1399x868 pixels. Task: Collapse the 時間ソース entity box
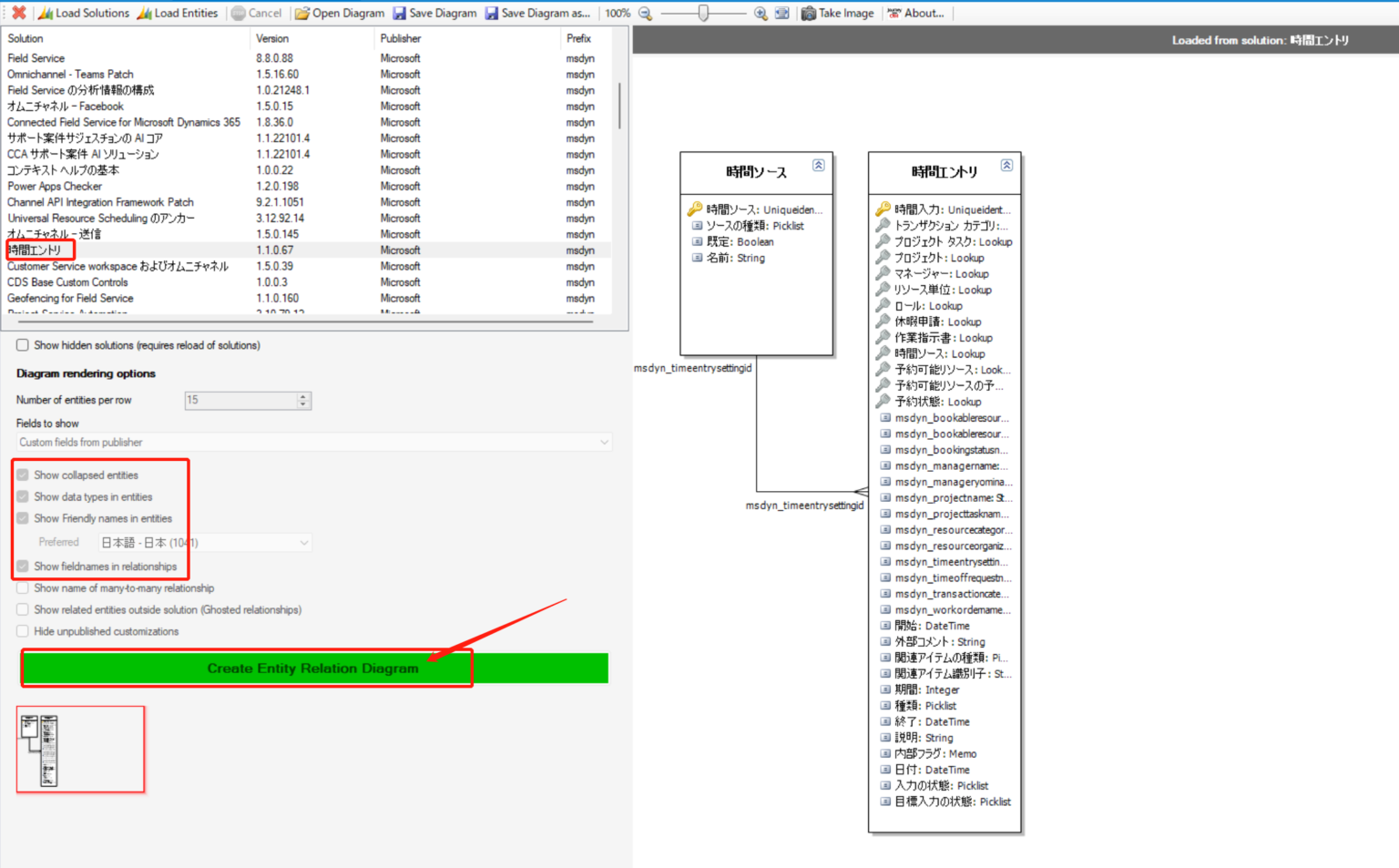pos(818,167)
